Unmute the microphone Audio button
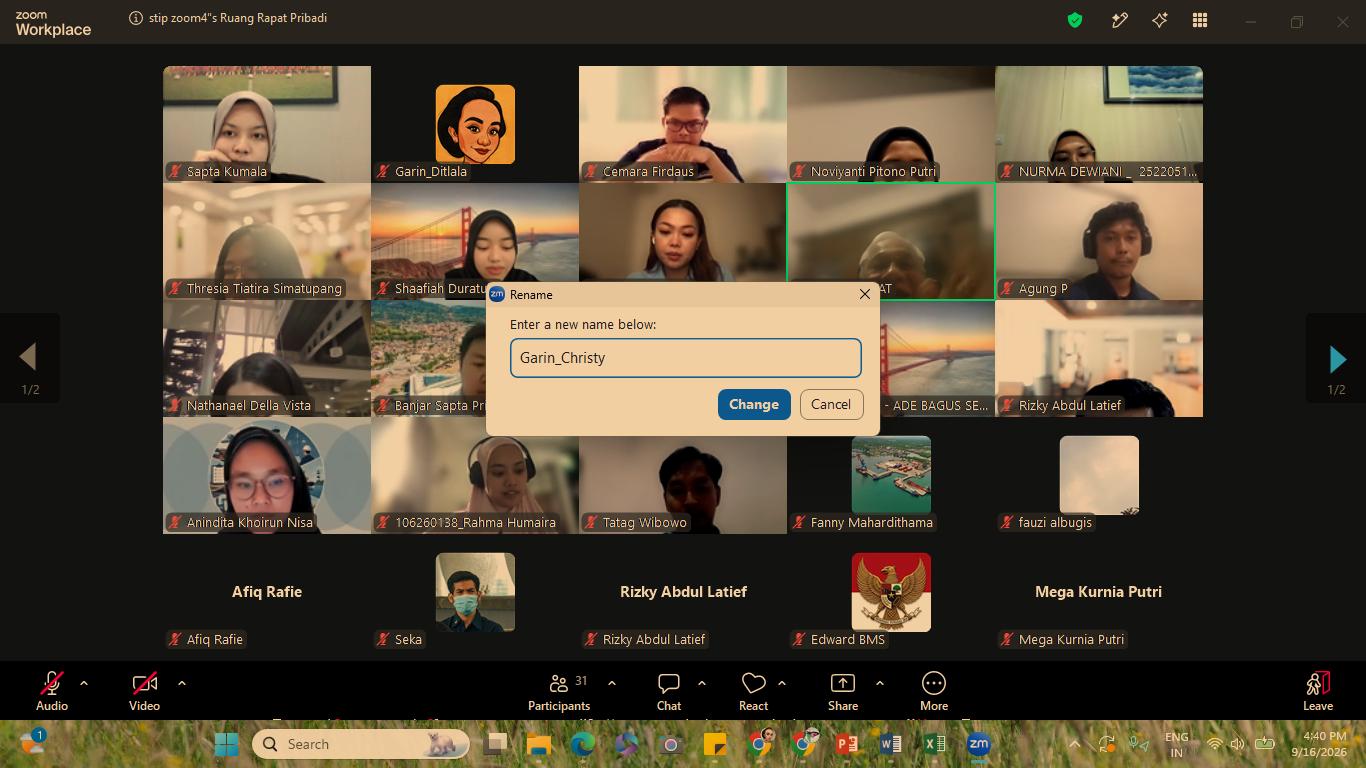1366x768 pixels. click(x=52, y=690)
